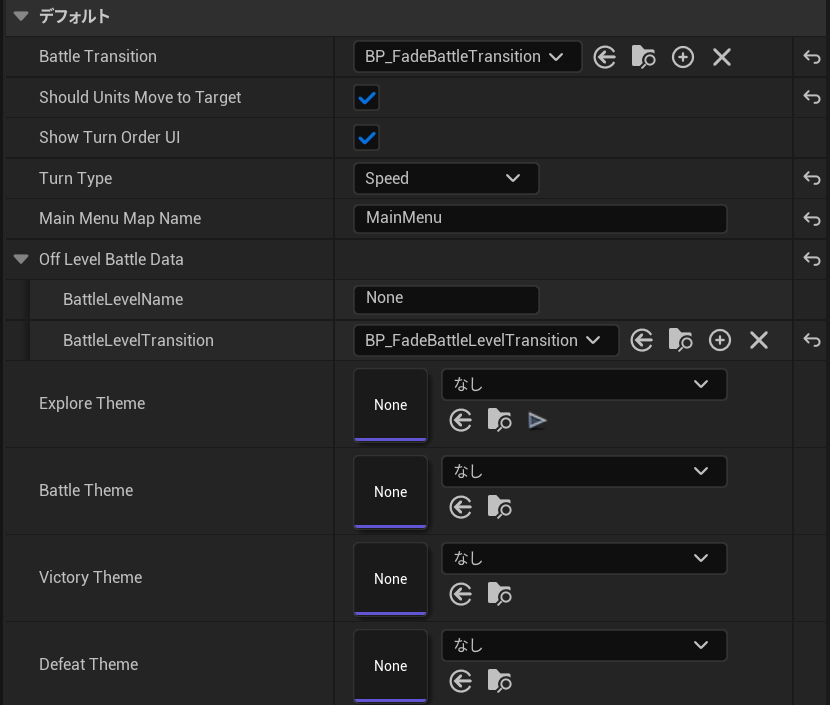Open the Battle Theme asset dropdown
830x705 pixels.
[584, 471]
